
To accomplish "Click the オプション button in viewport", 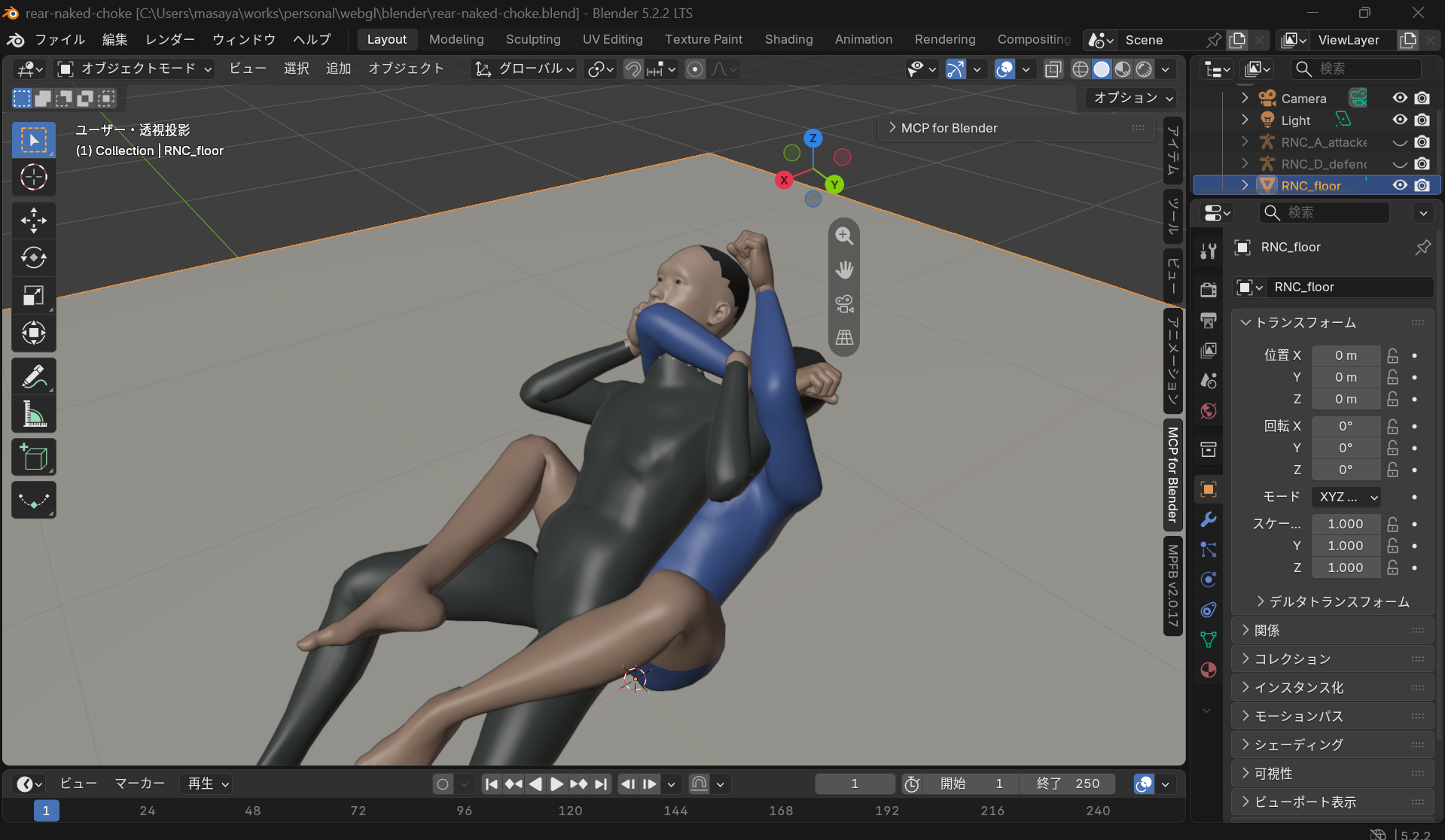I will tap(1132, 98).
